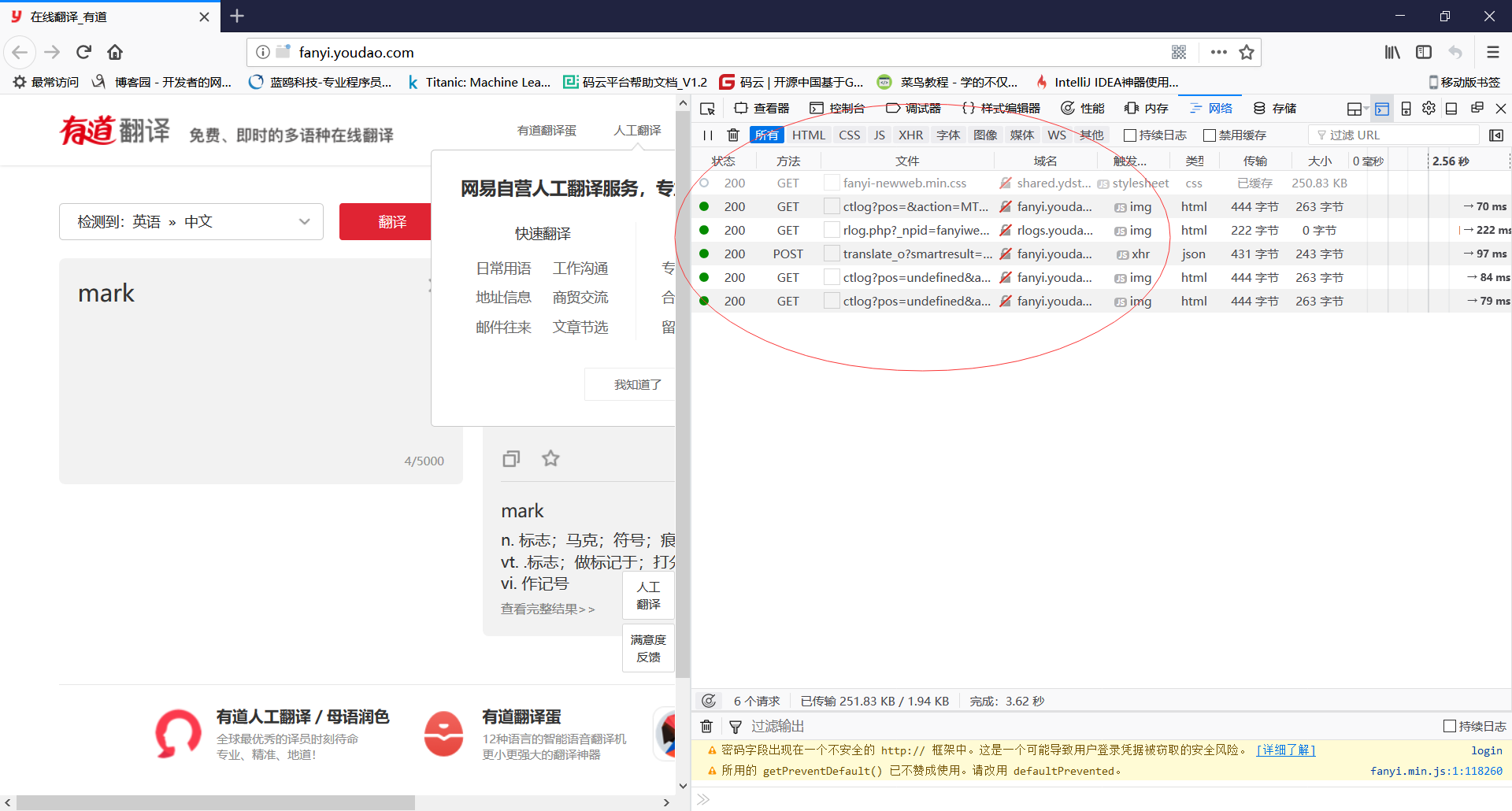Select the fanyi-newweb.min.css request row
Screen dimensions: 1512x811
1101,183
